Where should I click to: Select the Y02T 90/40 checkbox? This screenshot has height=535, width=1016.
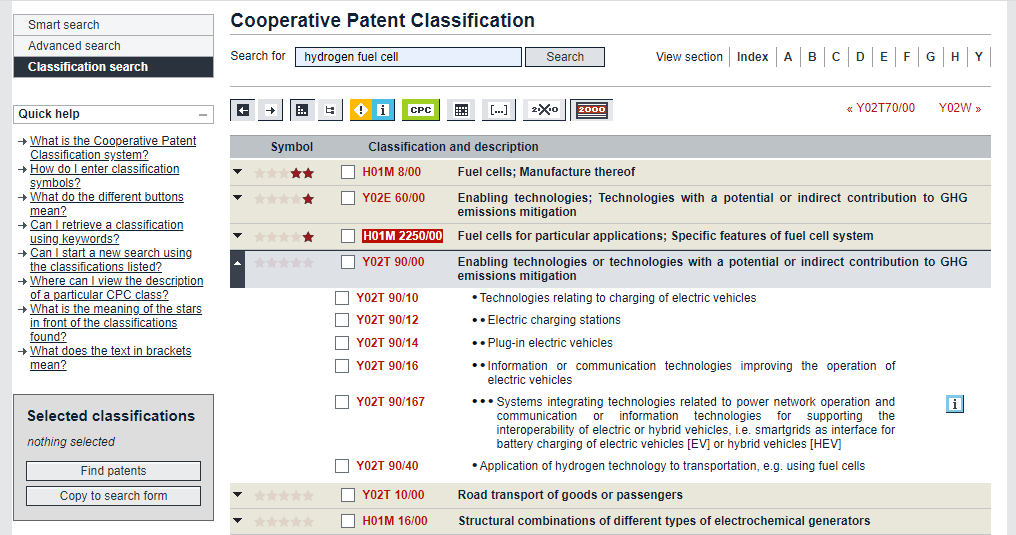click(342, 466)
